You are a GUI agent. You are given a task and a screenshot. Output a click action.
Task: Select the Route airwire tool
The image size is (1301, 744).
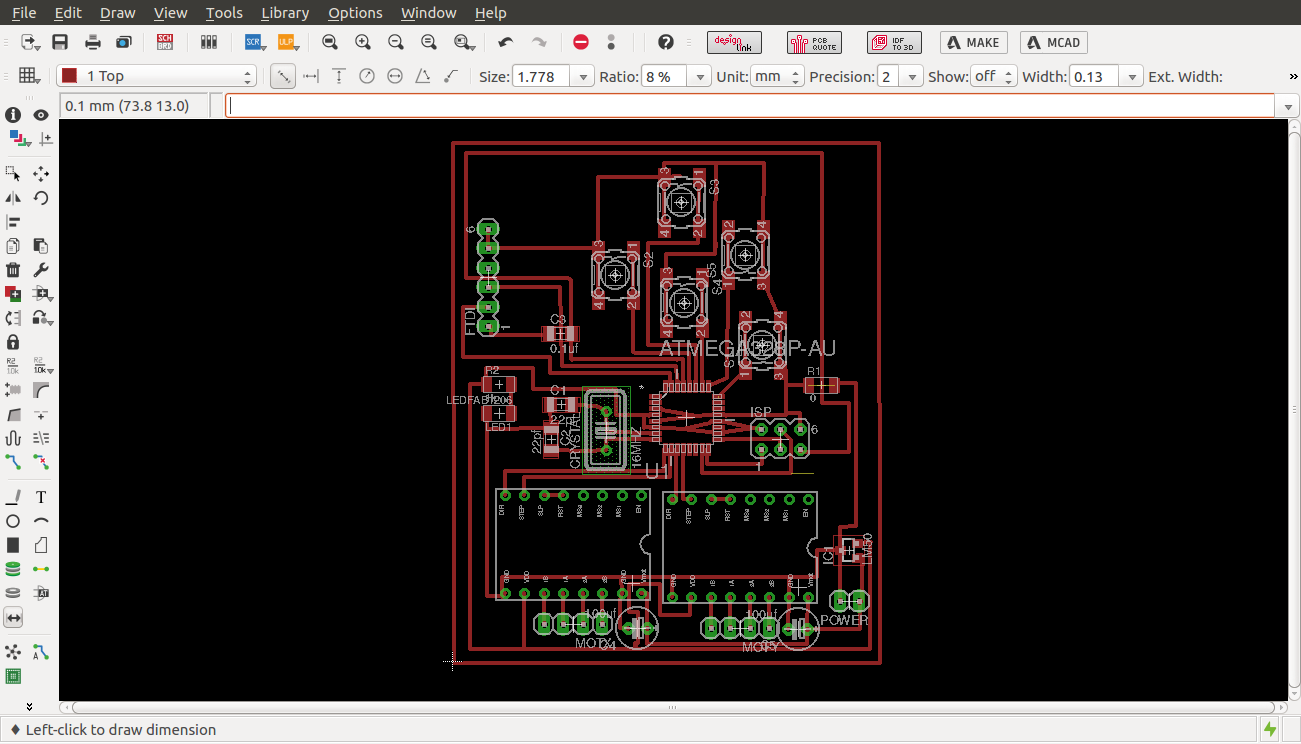click(x=13, y=462)
